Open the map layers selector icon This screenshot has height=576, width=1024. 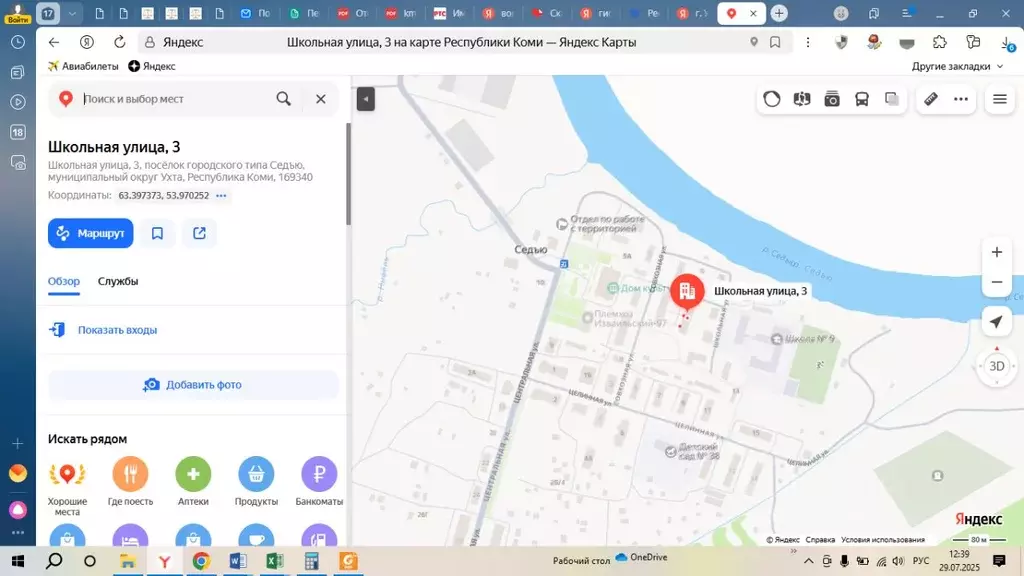pos(892,99)
